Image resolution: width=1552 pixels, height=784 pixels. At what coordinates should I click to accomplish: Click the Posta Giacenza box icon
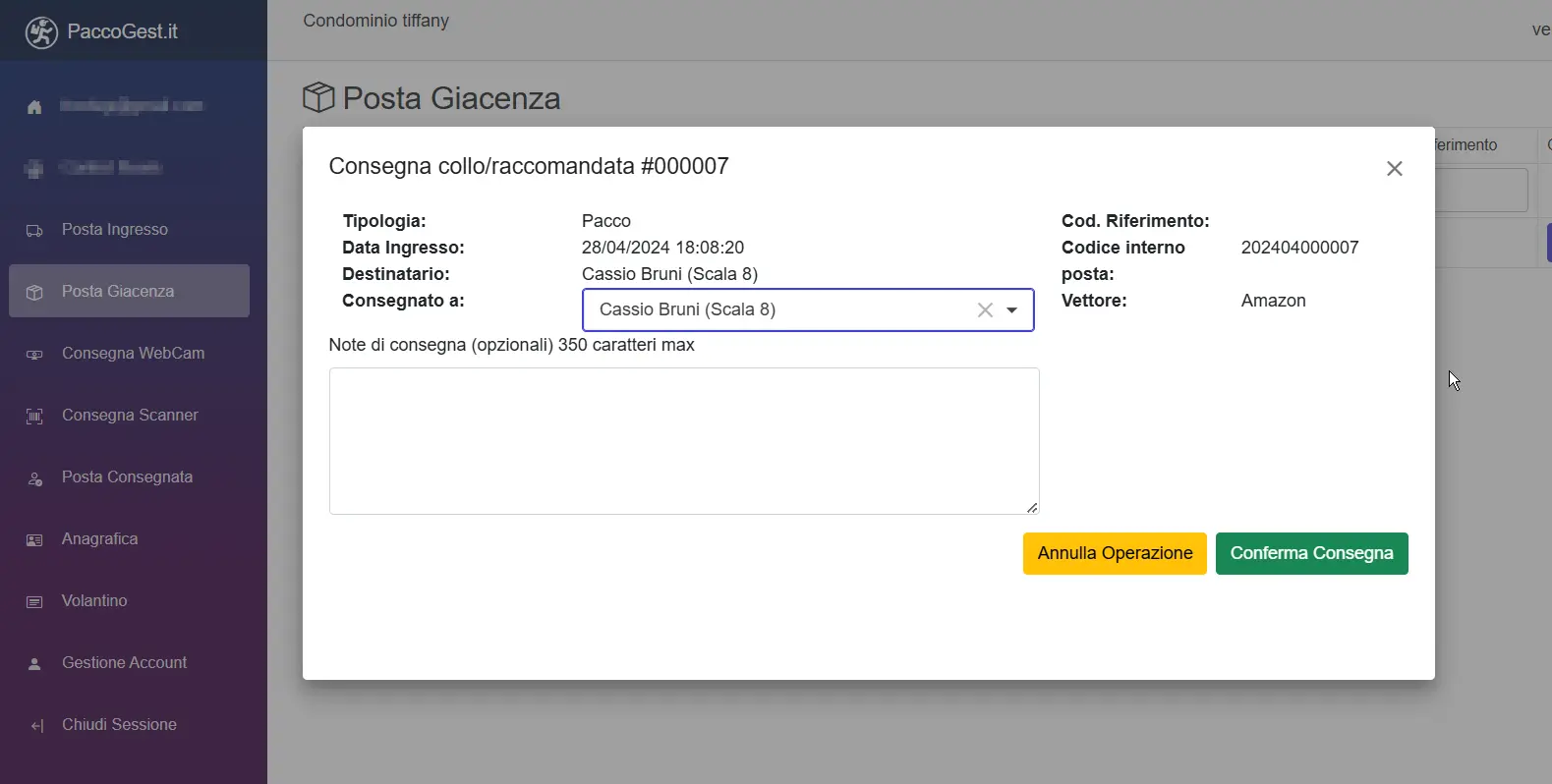point(34,293)
